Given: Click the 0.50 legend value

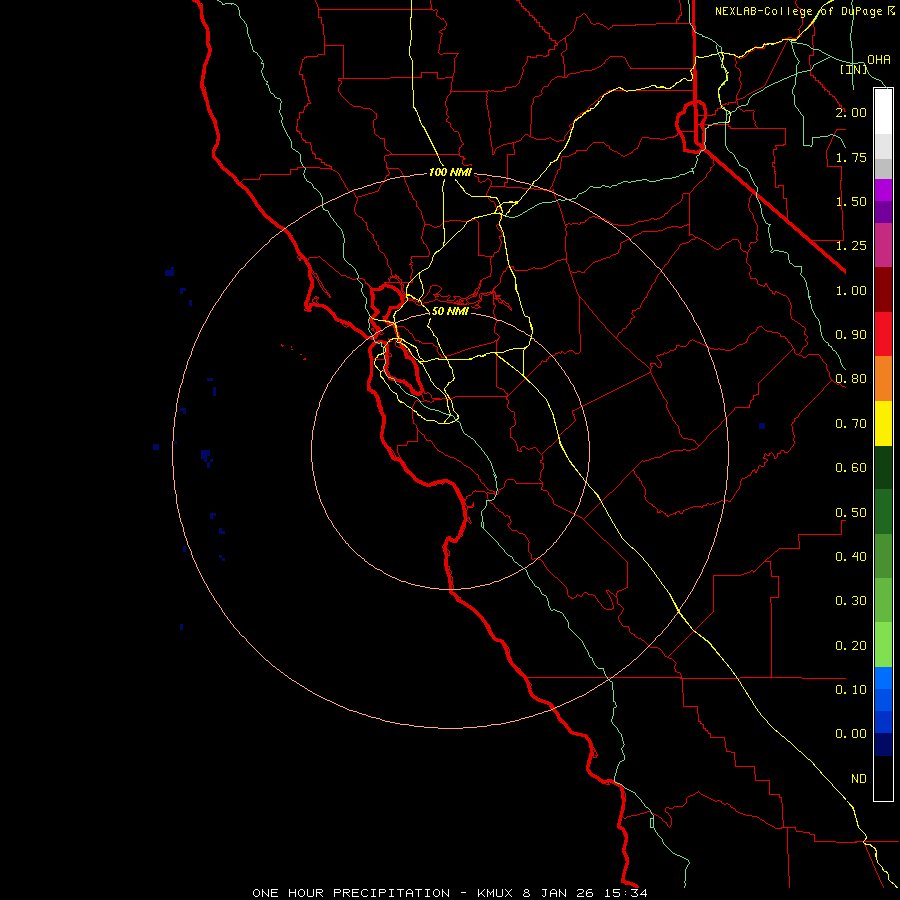Looking at the screenshot, I should tap(851, 512).
